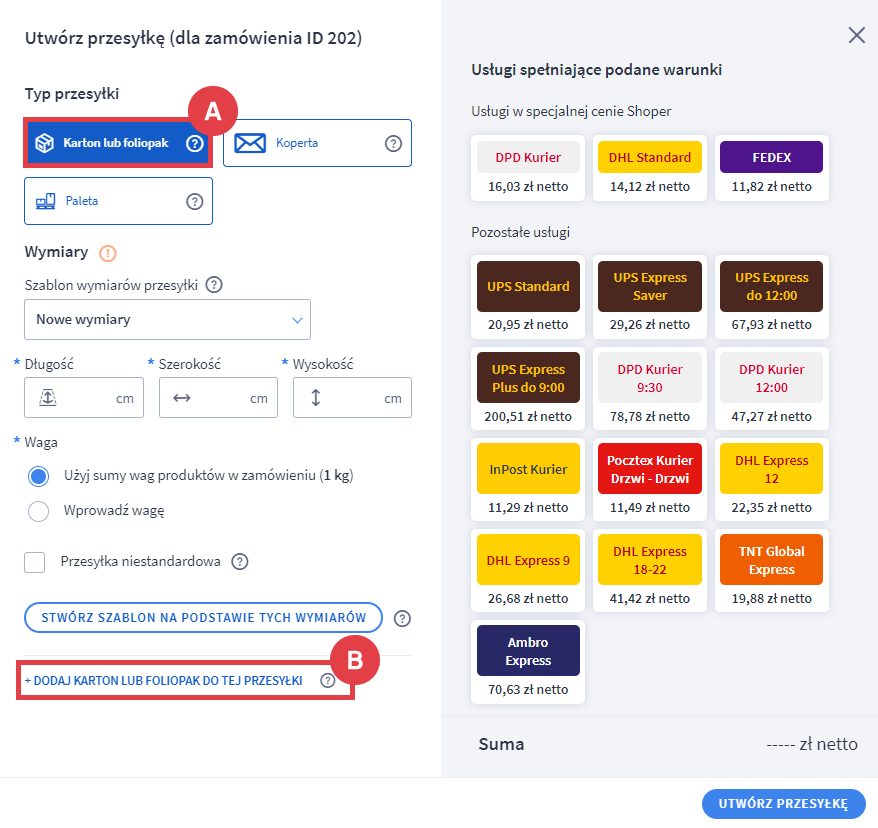
Task: Pick UPS Standard service
Action: [x=528, y=297]
